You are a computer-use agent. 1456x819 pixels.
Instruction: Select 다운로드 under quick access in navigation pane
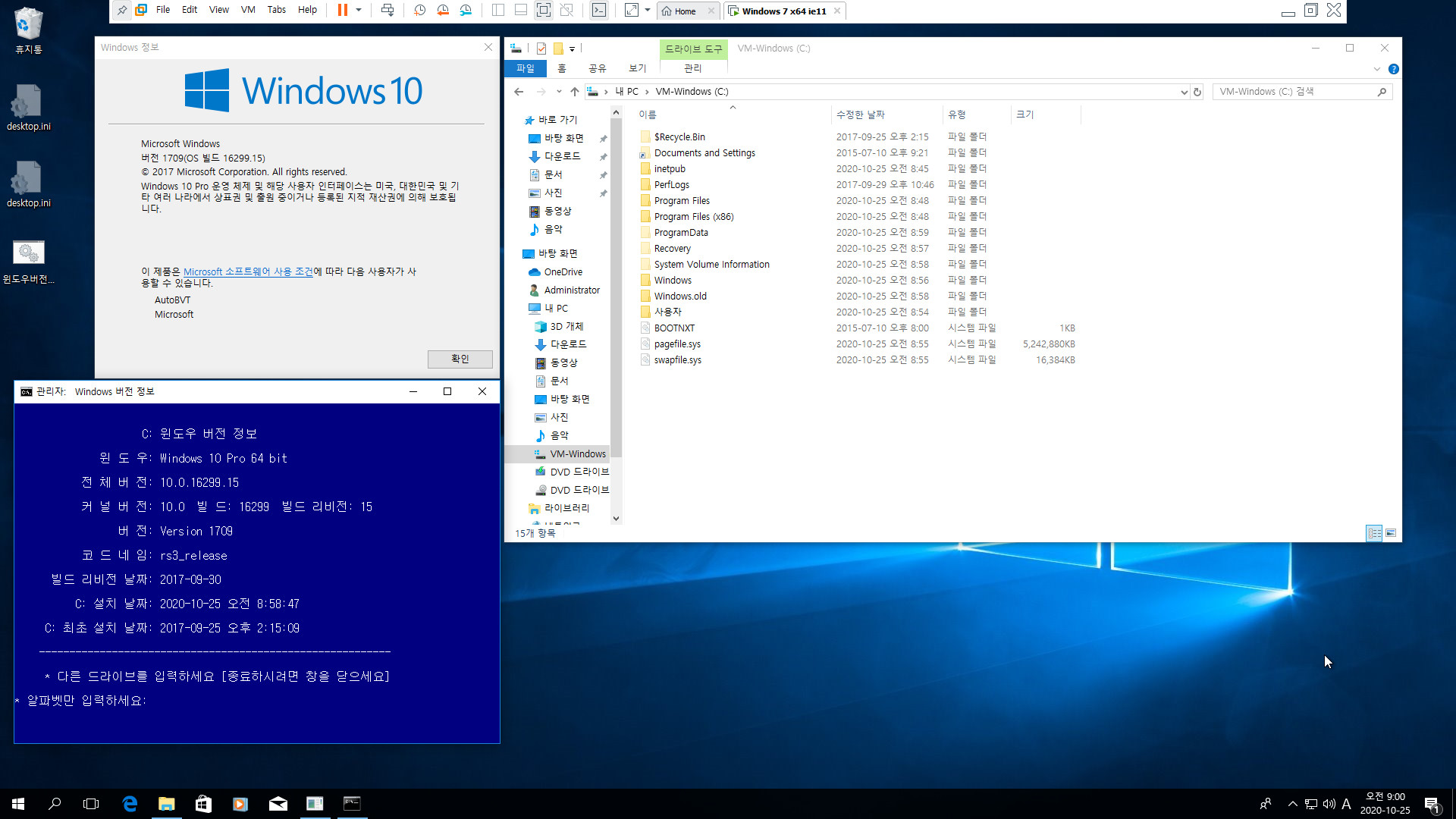(561, 156)
